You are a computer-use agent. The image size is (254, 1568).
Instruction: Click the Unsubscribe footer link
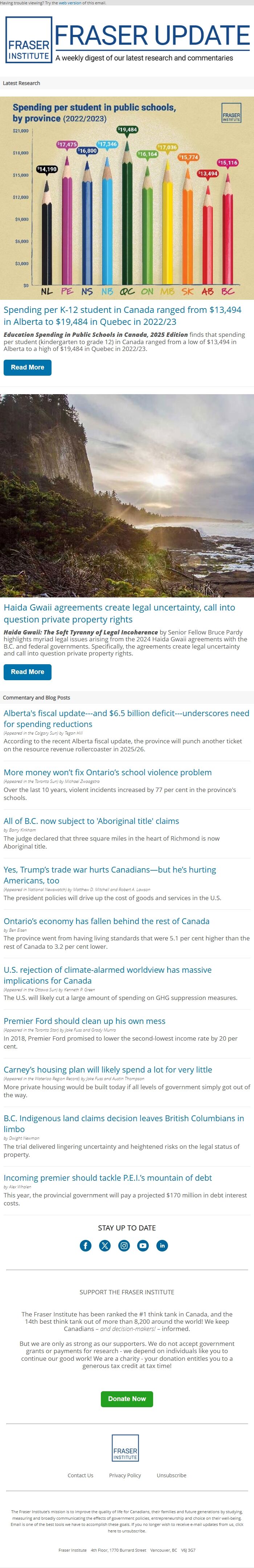(171, 1475)
